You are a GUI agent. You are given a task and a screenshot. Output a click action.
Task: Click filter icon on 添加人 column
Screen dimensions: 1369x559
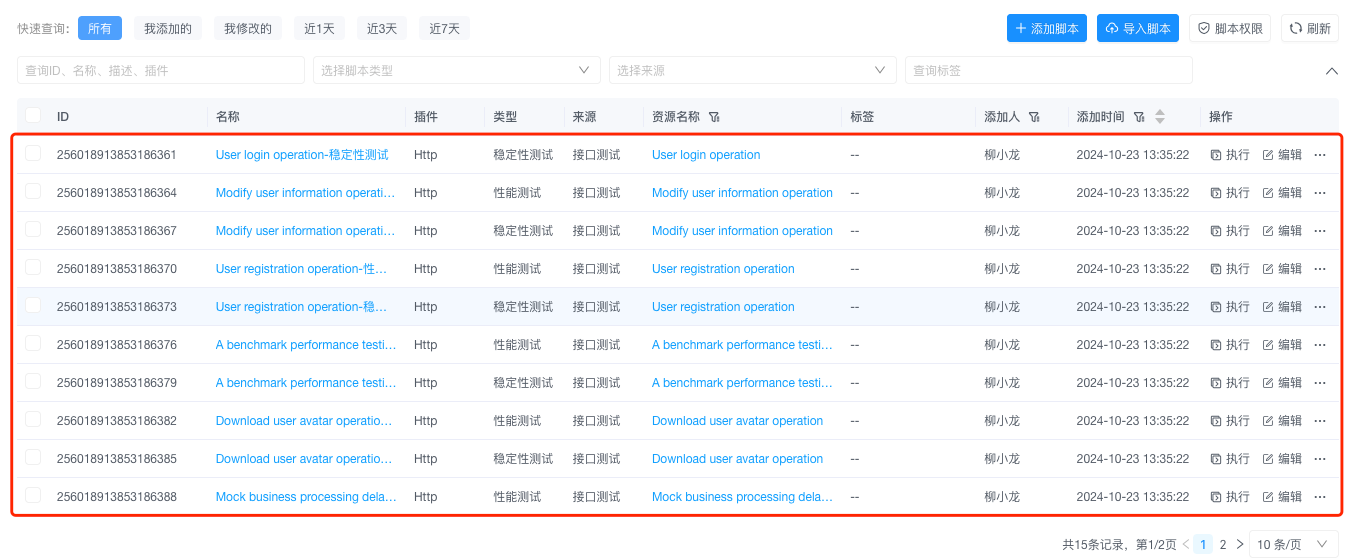1034,117
